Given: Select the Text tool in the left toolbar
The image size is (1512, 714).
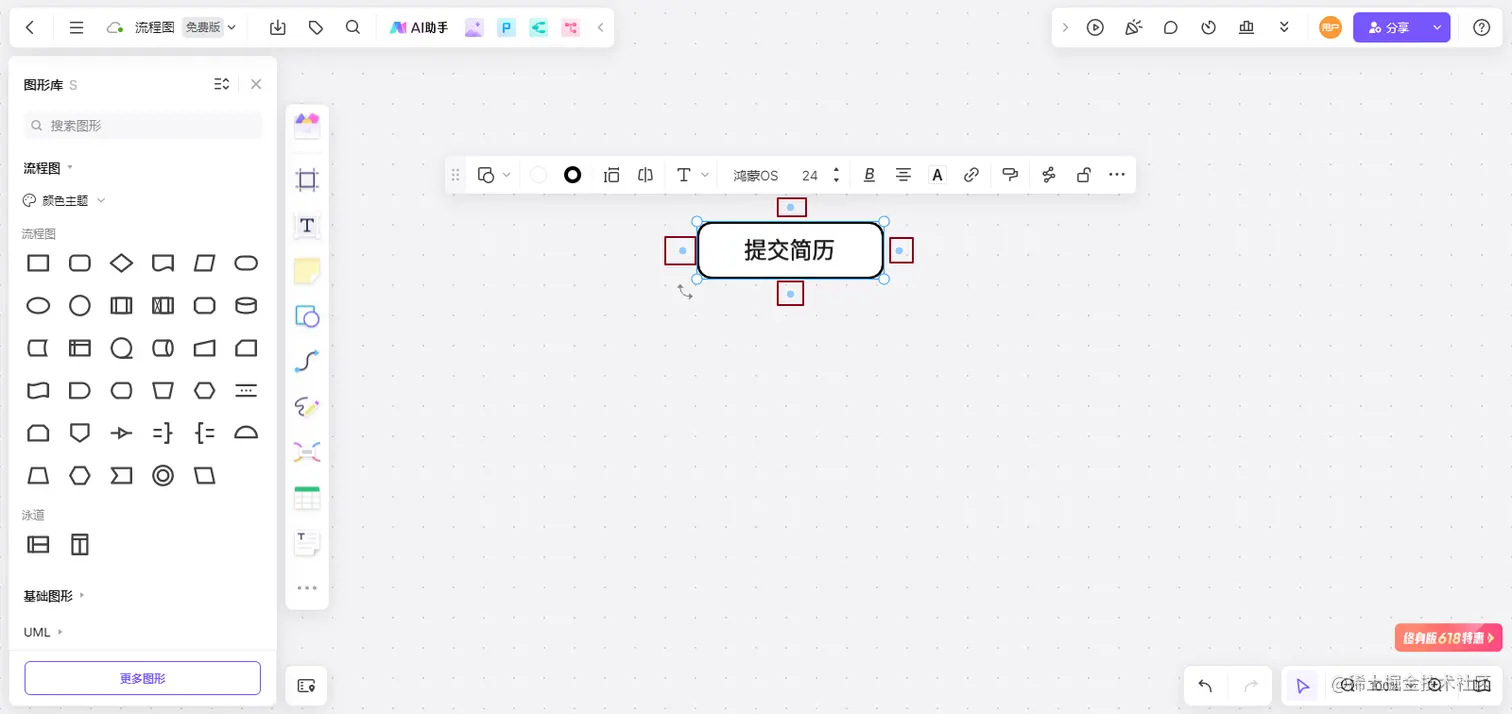Looking at the screenshot, I should (306, 225).
